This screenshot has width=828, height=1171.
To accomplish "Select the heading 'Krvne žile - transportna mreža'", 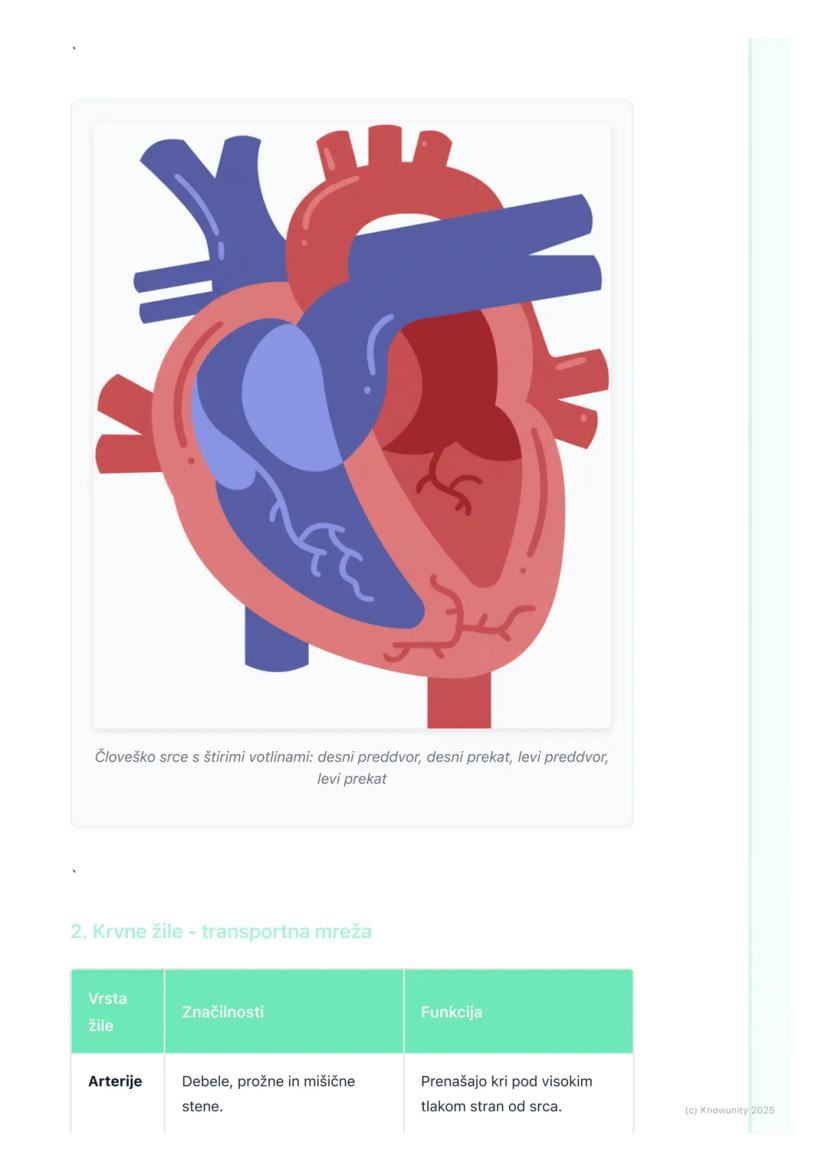I will (x=221, y=932).
